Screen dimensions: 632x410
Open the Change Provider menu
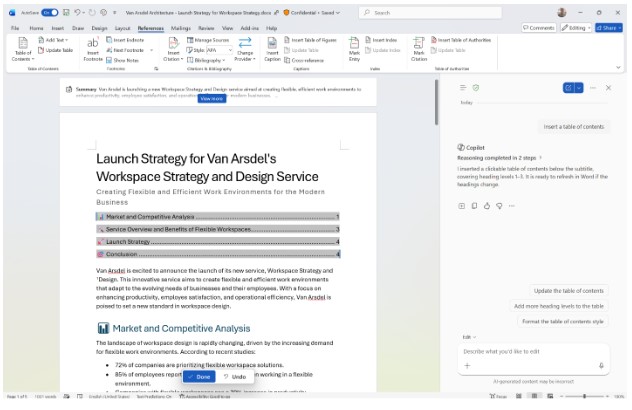245,50
